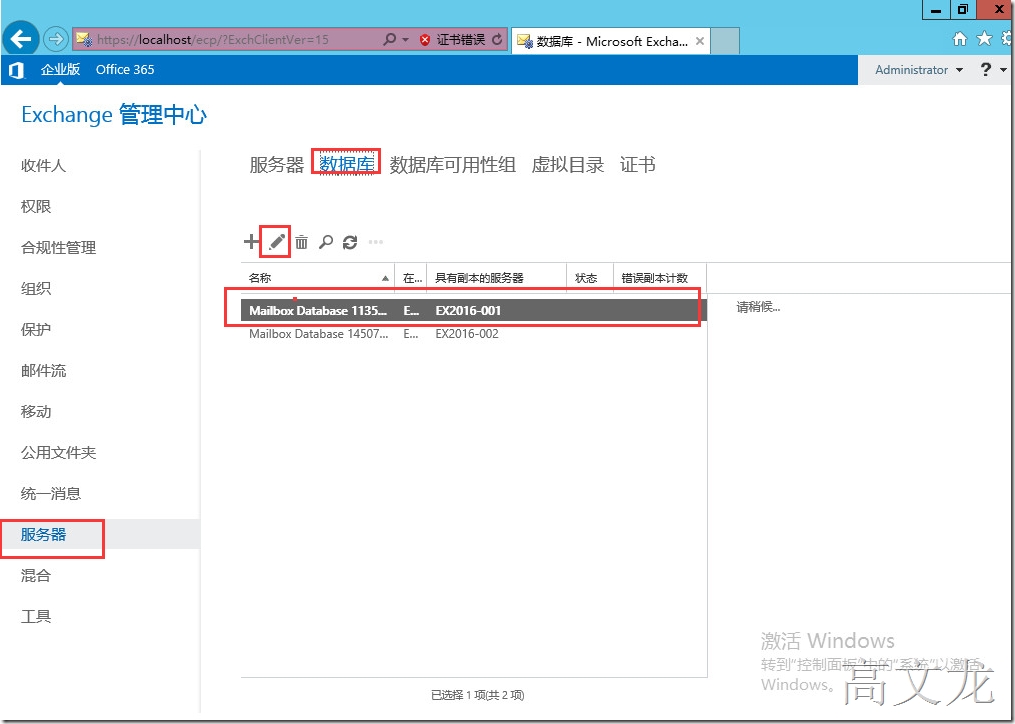Click the page refresh icon in address bar
This screenshot has height=724, width=1015.
coord(497,40)
